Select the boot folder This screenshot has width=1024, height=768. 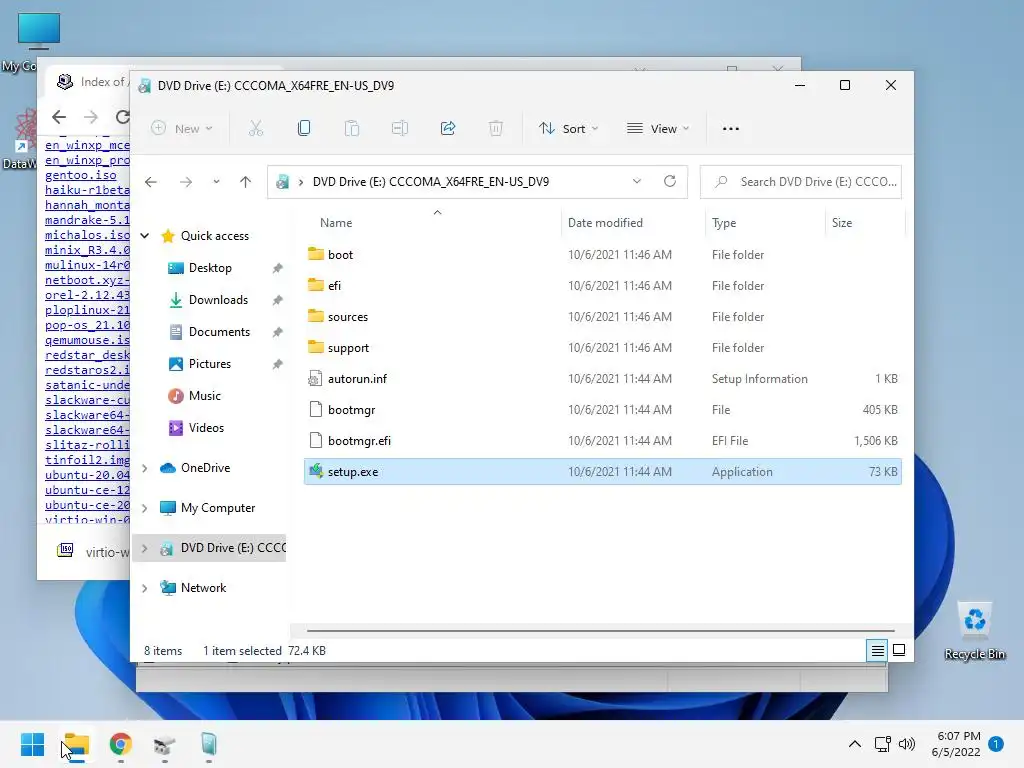603,255
